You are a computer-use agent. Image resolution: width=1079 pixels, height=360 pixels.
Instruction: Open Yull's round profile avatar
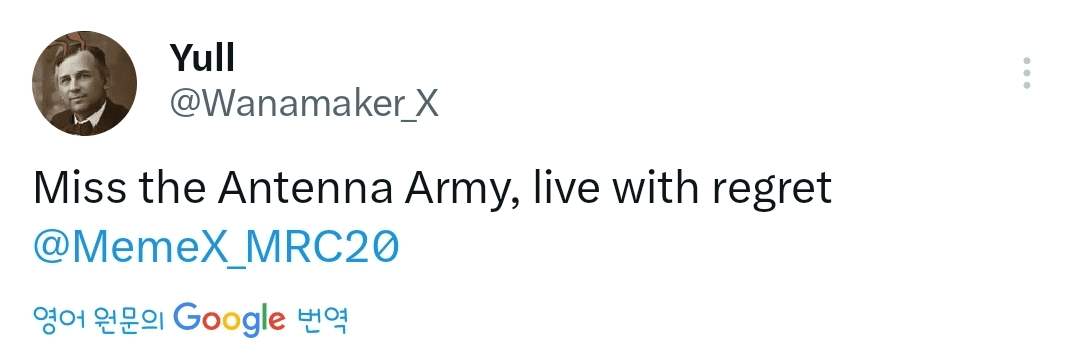click(85, 83)
